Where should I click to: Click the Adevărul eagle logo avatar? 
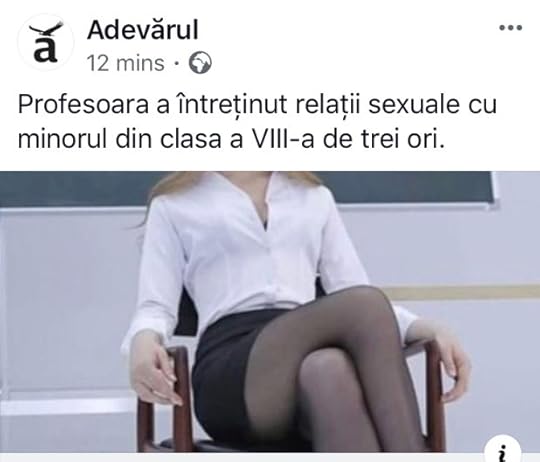point(46,42)
